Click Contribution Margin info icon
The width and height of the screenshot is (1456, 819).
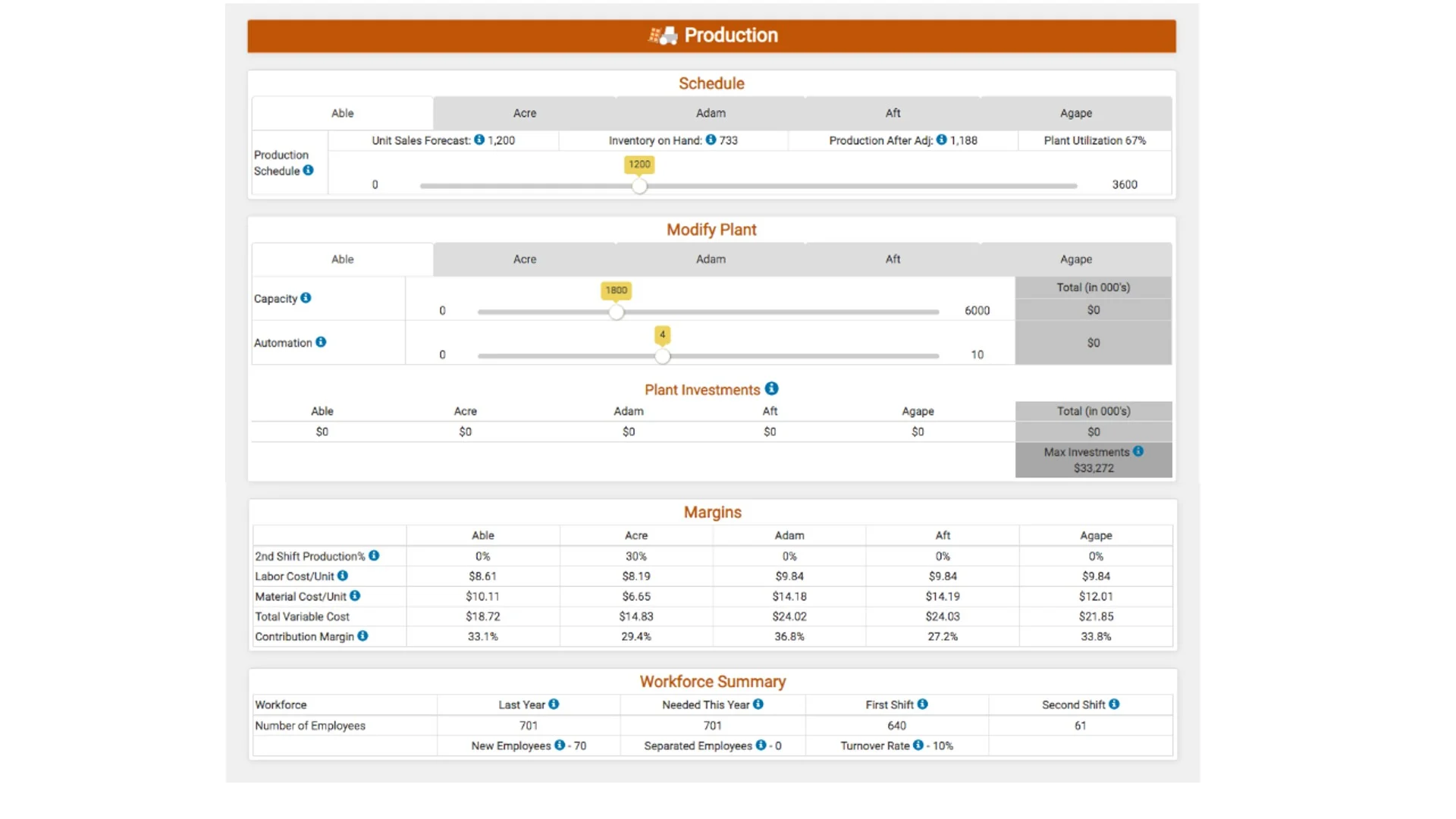(x=362, y=635)
